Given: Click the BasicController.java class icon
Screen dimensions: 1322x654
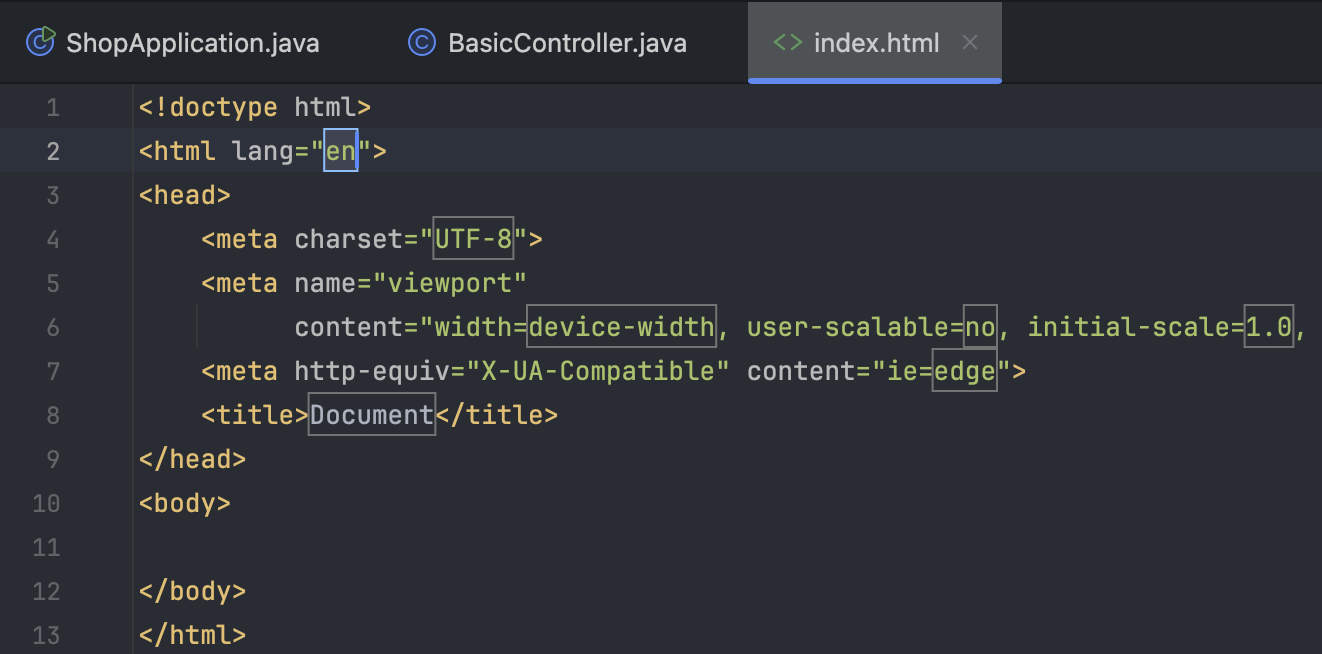Looking at the screenshot, I should click(422, 43).
